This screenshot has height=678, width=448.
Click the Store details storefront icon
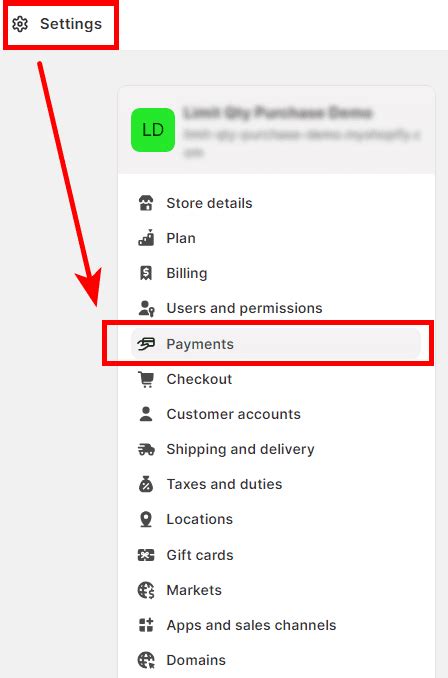(x=146, y=203)
